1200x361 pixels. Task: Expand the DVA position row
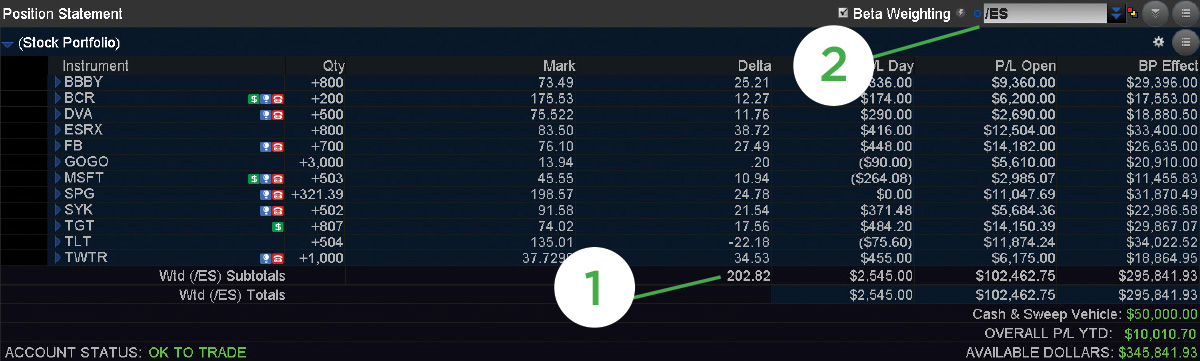(58, 114)
